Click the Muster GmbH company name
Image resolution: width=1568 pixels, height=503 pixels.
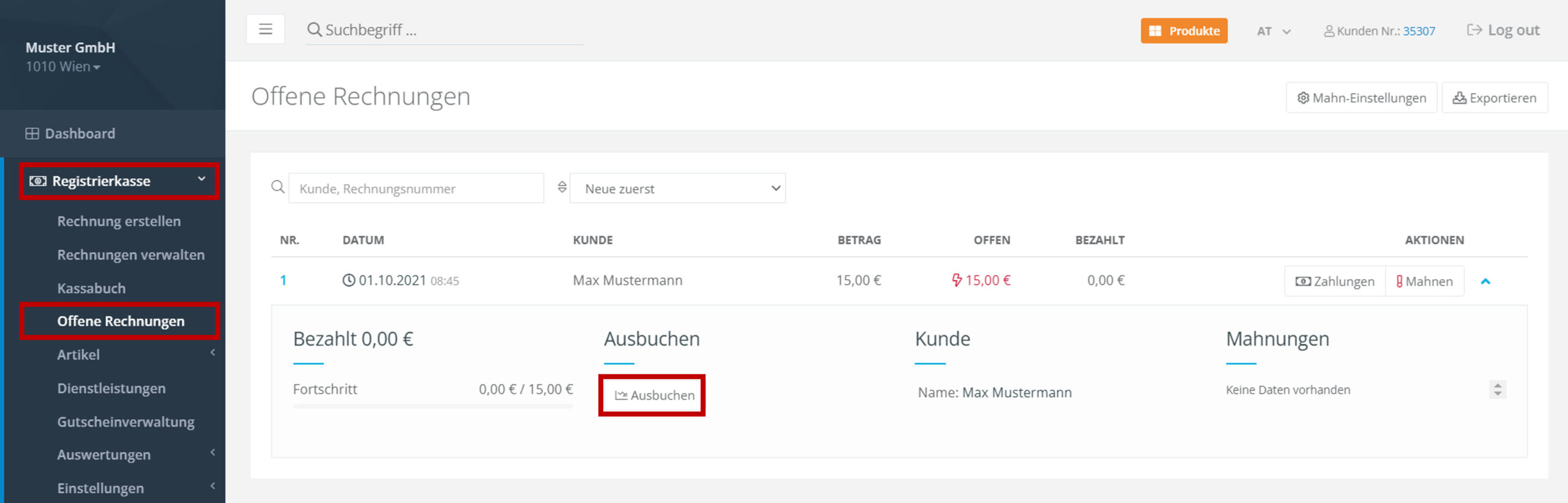click(x=70, y=48)
